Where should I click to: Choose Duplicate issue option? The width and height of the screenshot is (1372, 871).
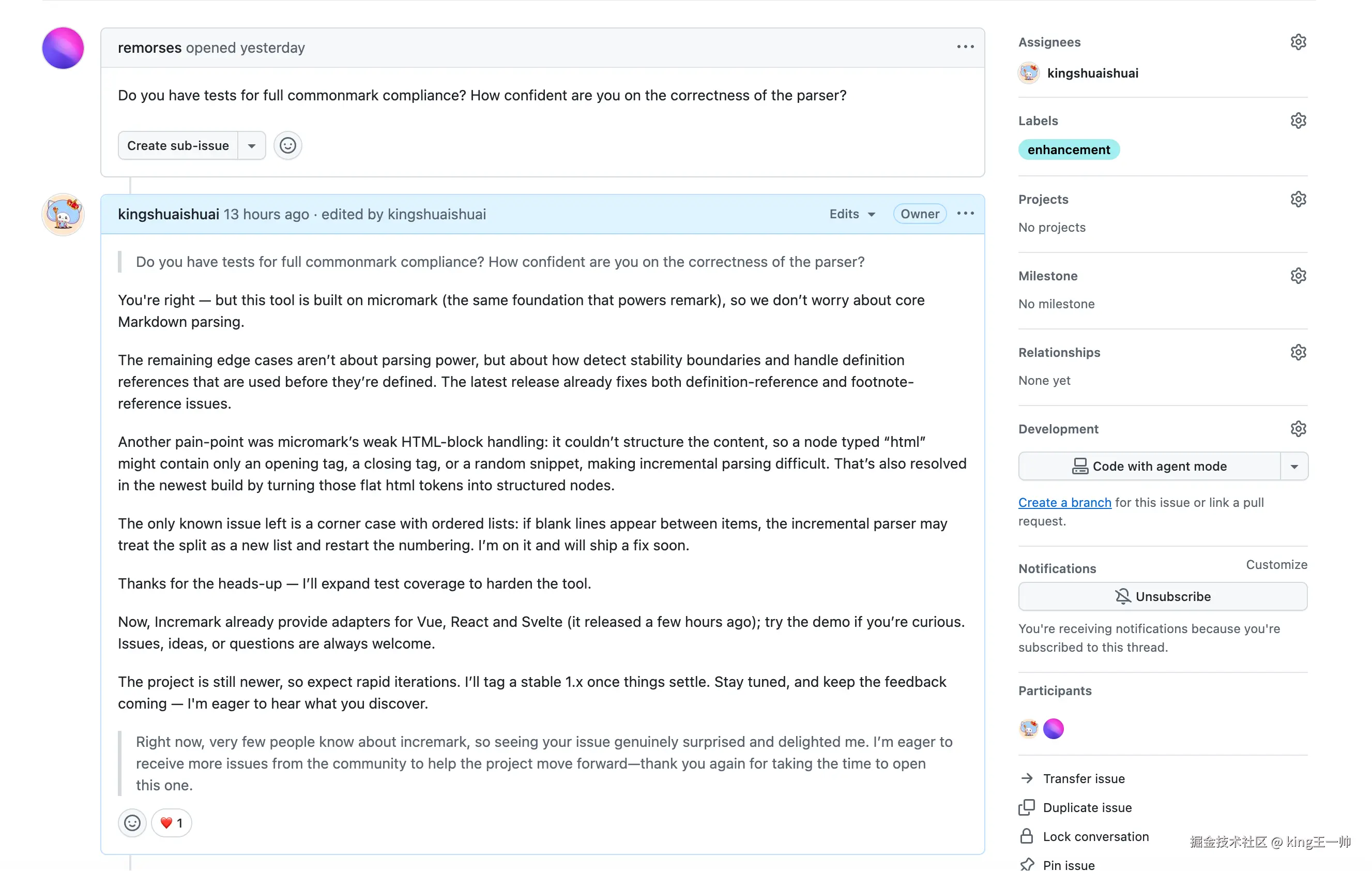coord(1087,807)
